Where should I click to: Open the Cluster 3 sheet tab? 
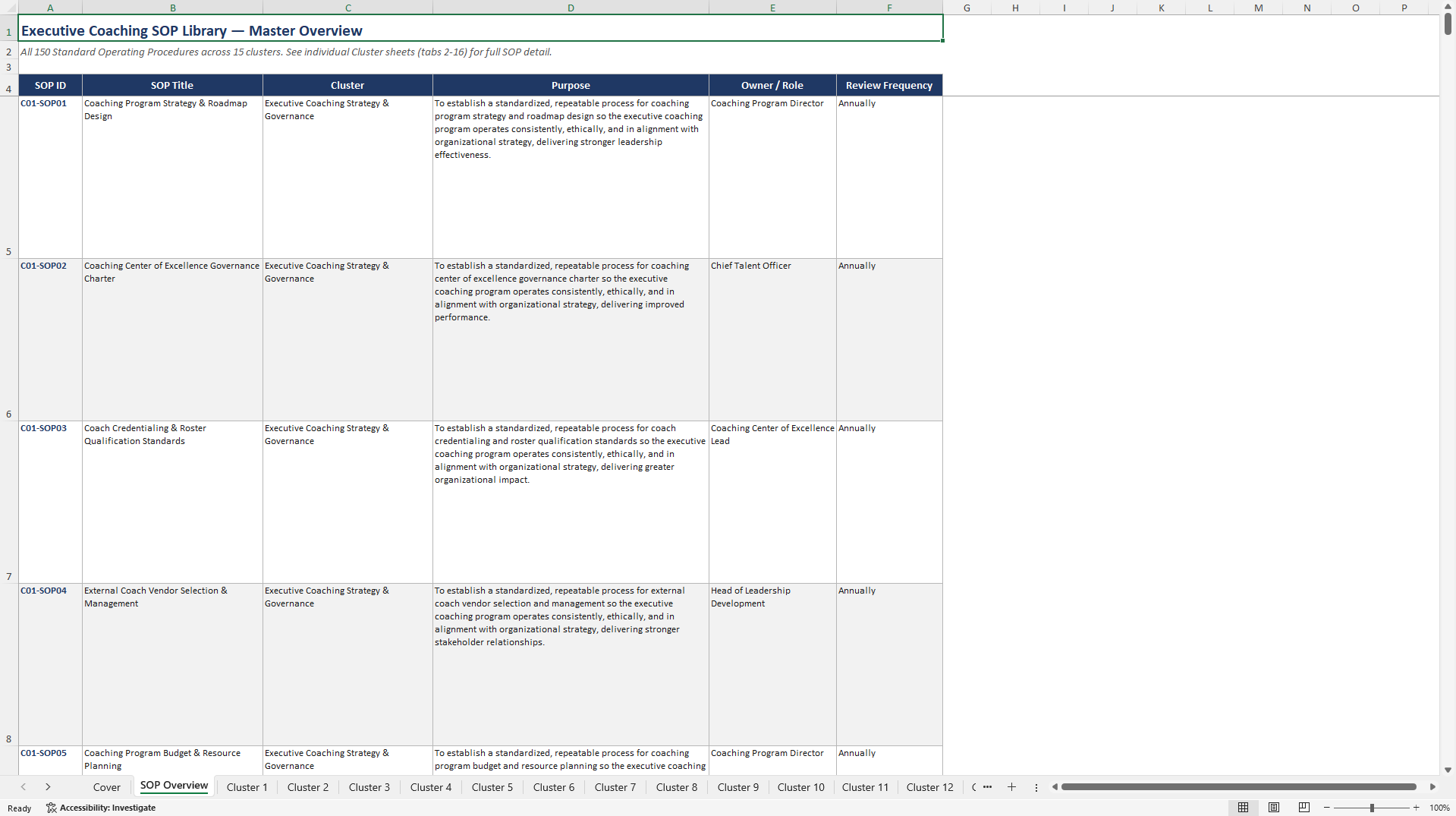pyautogui.click(x=370, y=787)
